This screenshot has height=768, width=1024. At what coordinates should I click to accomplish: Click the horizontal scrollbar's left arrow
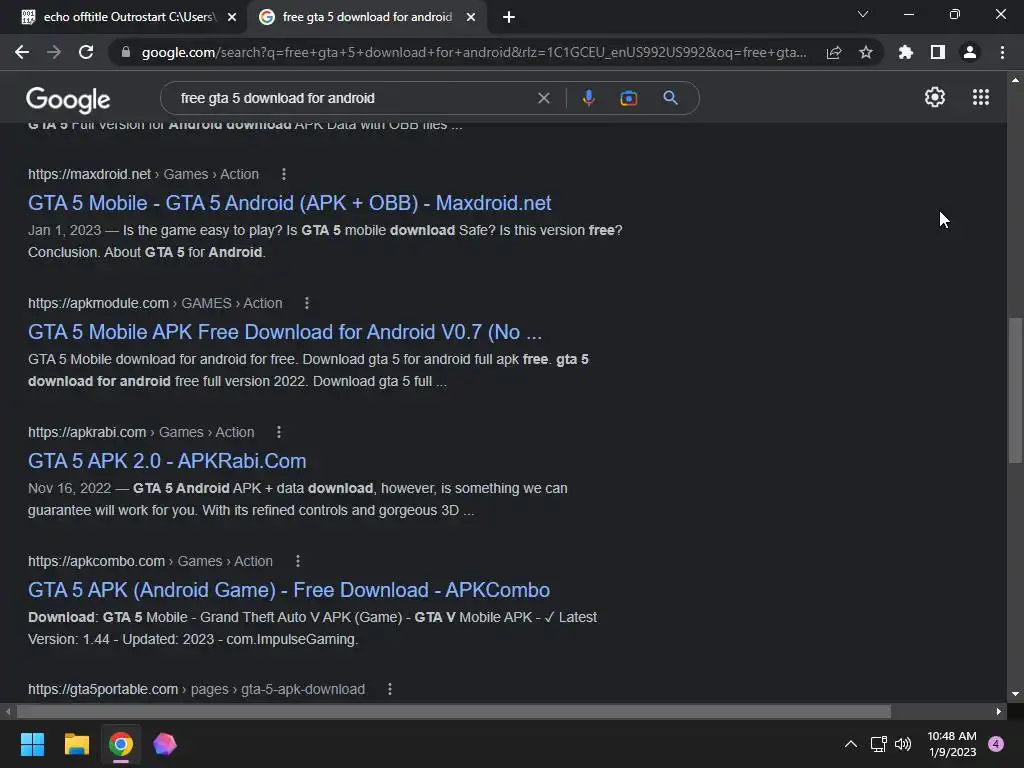[x=8, y=711]
